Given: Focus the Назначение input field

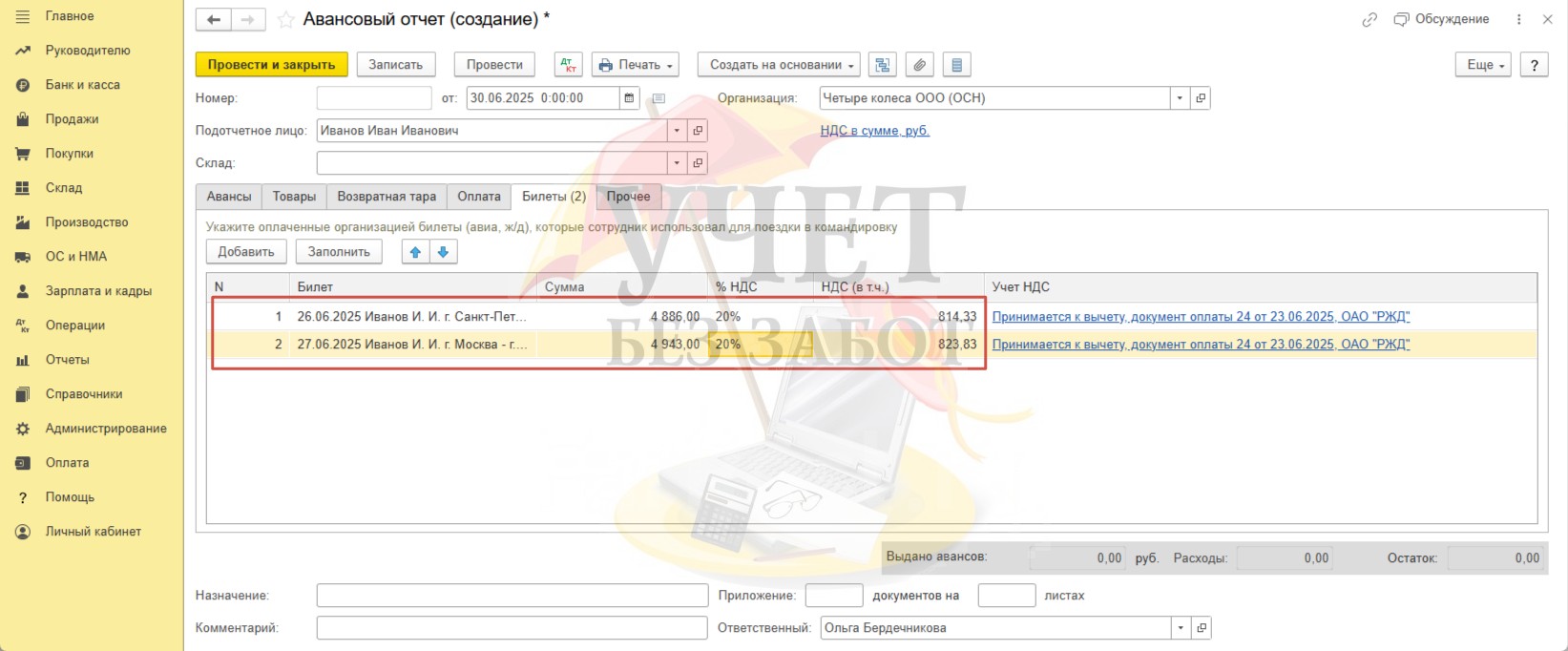Looking at the screenshot, I should 512,596.
